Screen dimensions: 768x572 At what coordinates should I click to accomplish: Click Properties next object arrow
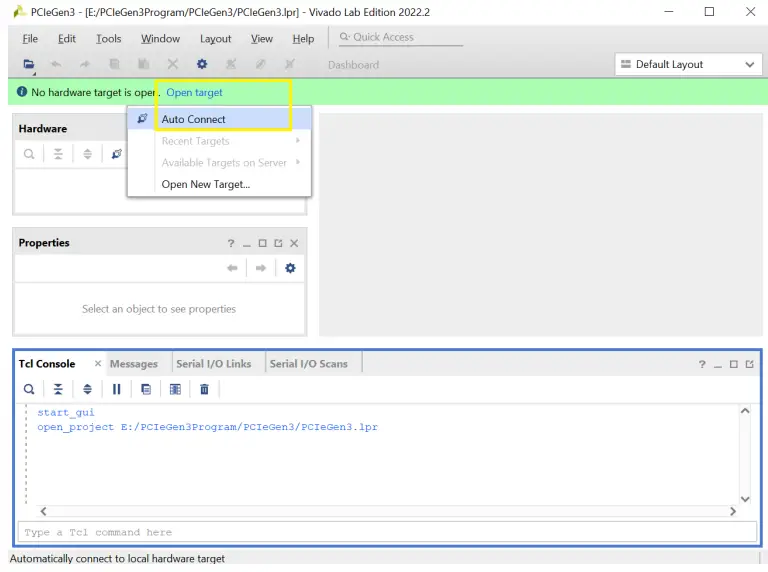261,268
